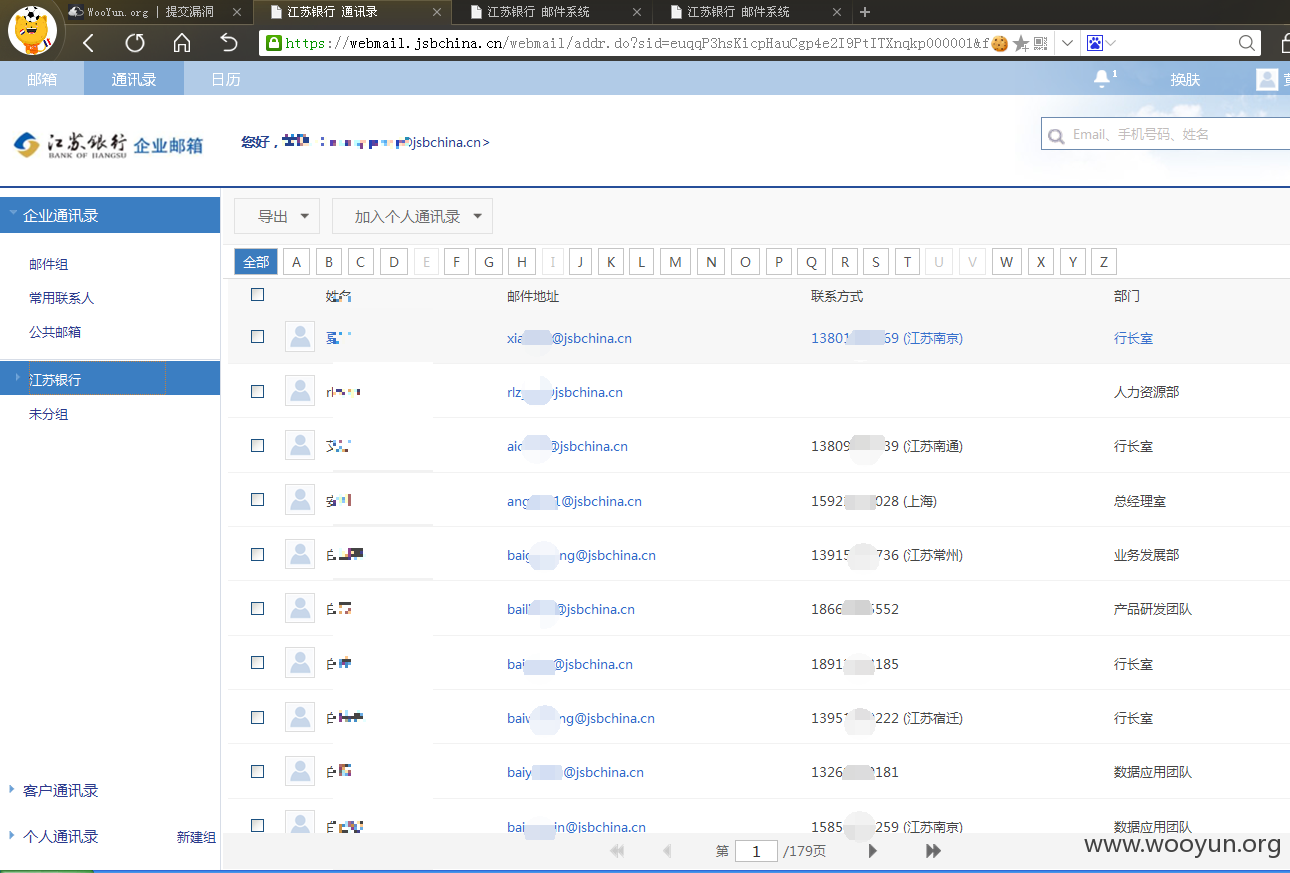The height and width of the screenshot is (873, 1290).
Task: Expand the 江苏银行 tree node
Action: (18, 378)
